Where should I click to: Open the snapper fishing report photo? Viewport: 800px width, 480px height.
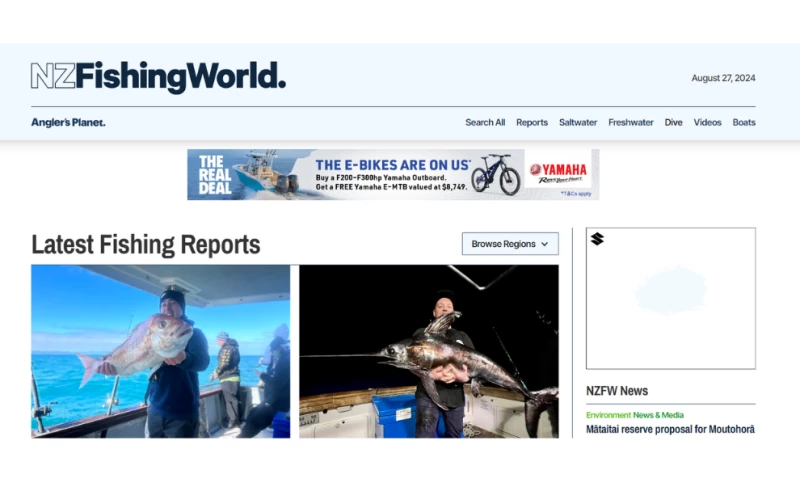pyautogui.click(x=161, y=351)
